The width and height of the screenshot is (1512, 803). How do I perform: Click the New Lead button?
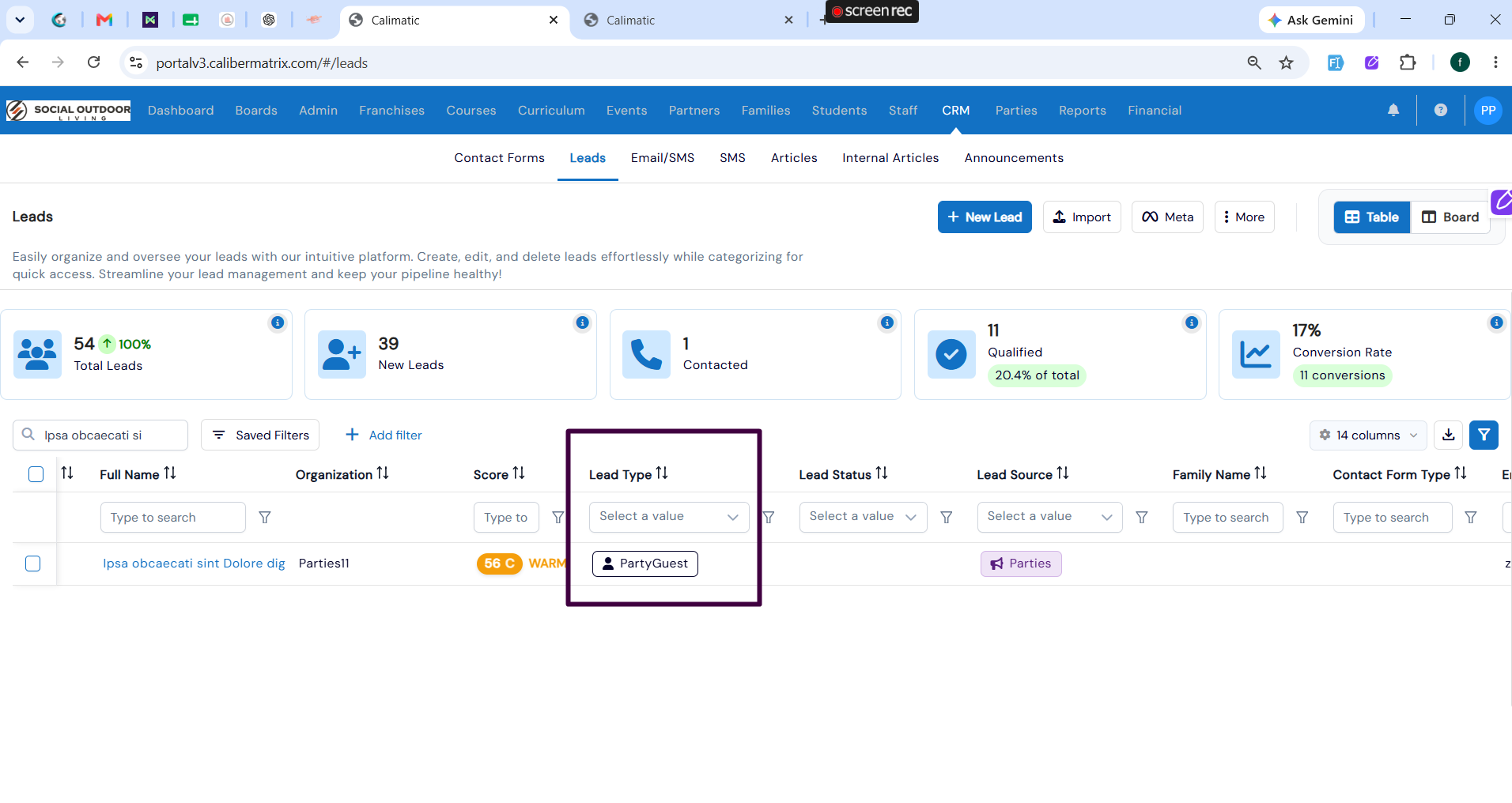(985, 217)
